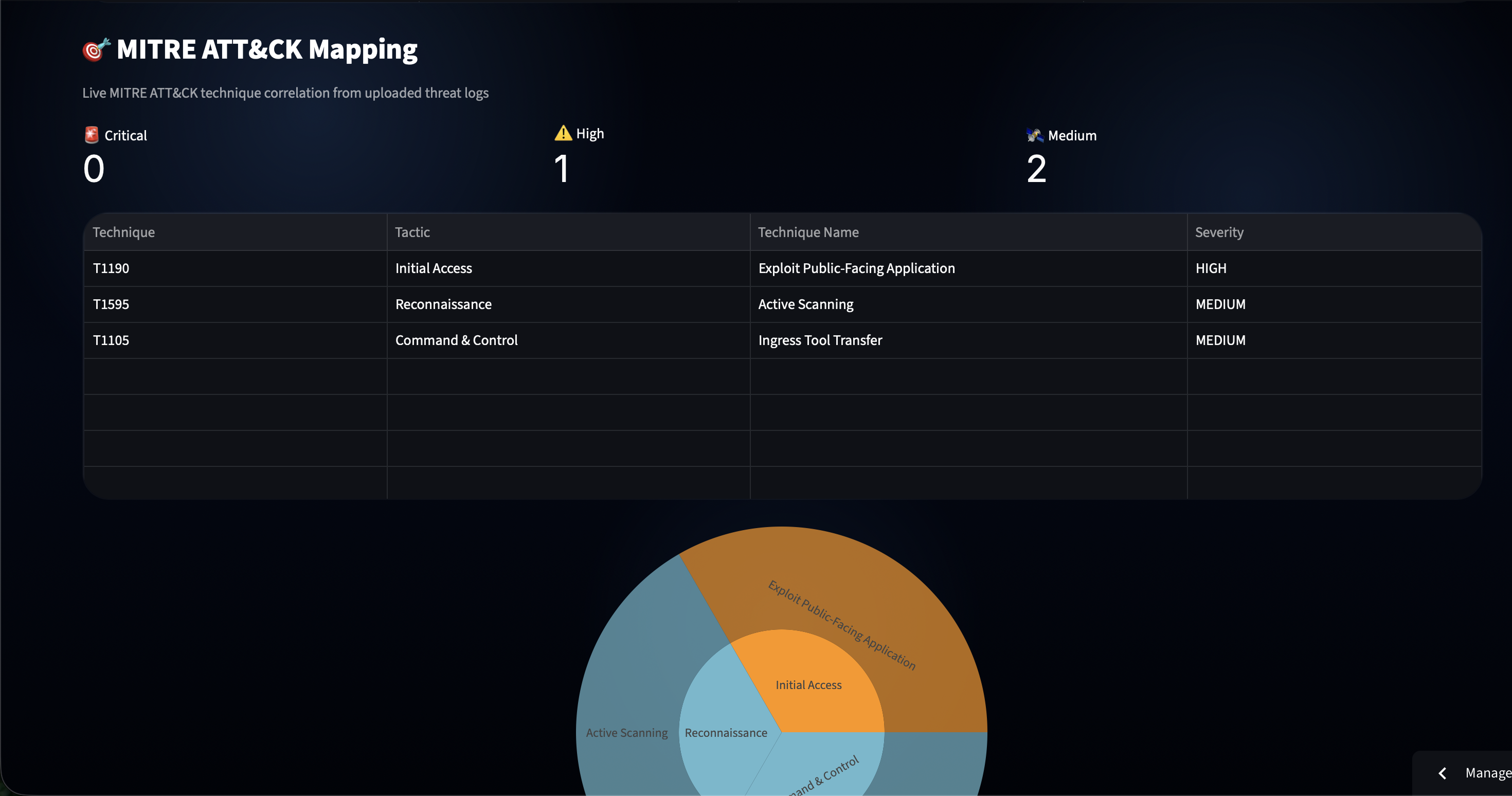Click the MEDIUM severity cell for T1595
The image size is (1512, 796).
pos(1334,304)
